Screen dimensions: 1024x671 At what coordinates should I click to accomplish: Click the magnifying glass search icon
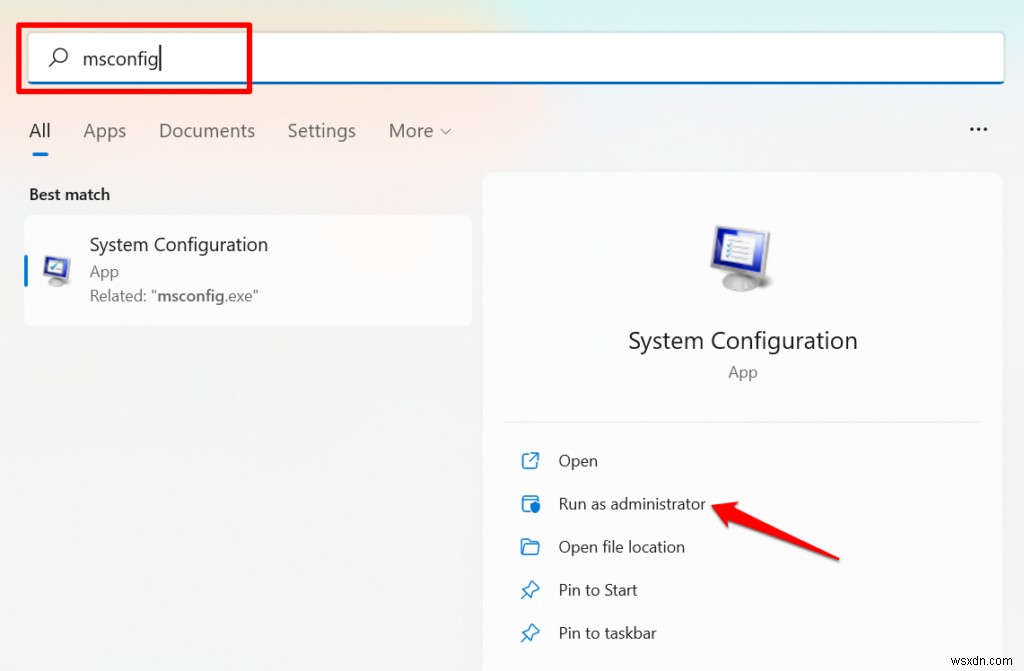[x=58, y=57]
